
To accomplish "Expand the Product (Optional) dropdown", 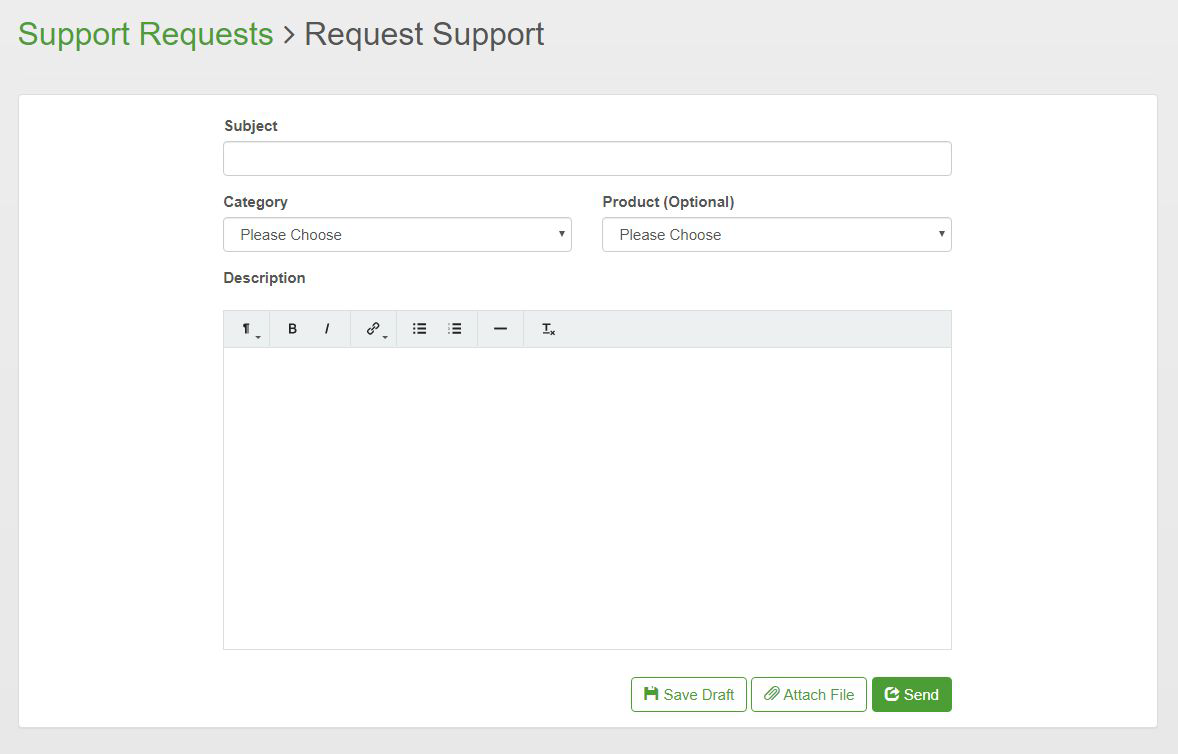I will 776,235.
